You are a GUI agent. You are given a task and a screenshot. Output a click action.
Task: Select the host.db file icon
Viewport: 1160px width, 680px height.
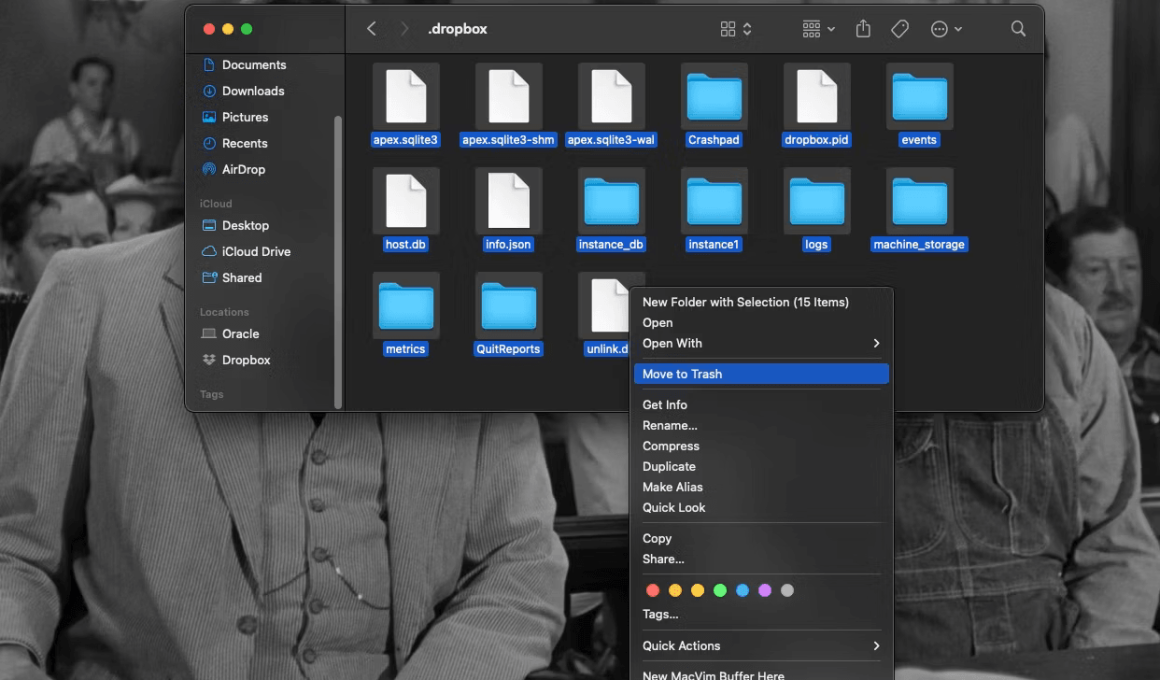point(405,201)
